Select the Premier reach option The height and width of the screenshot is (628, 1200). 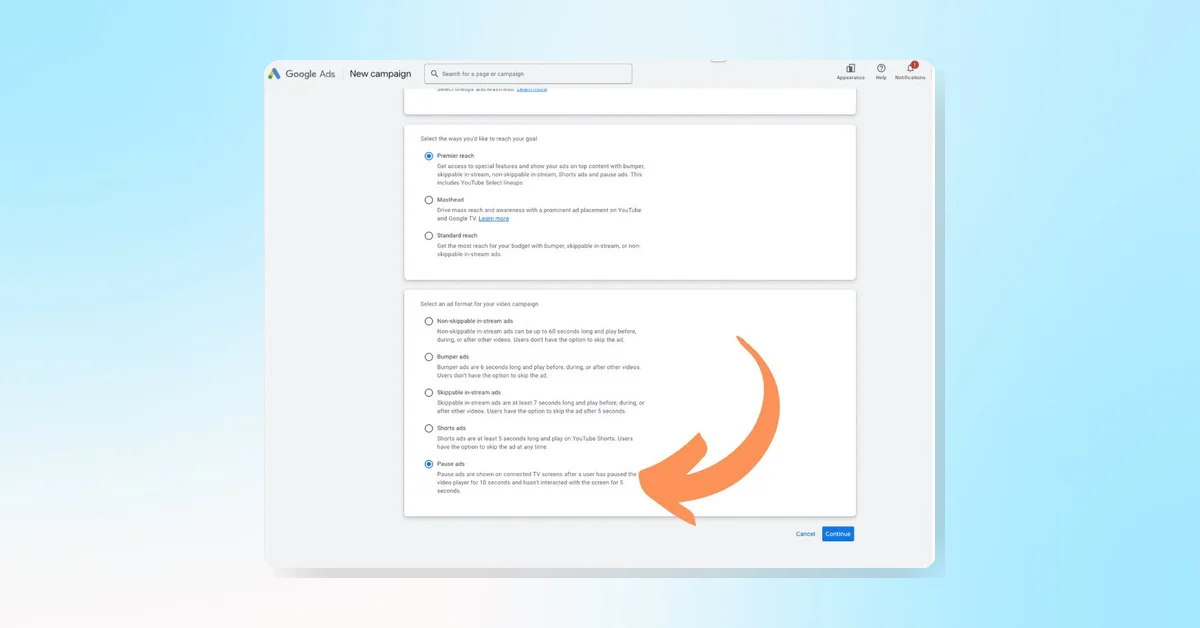[429, 156]
